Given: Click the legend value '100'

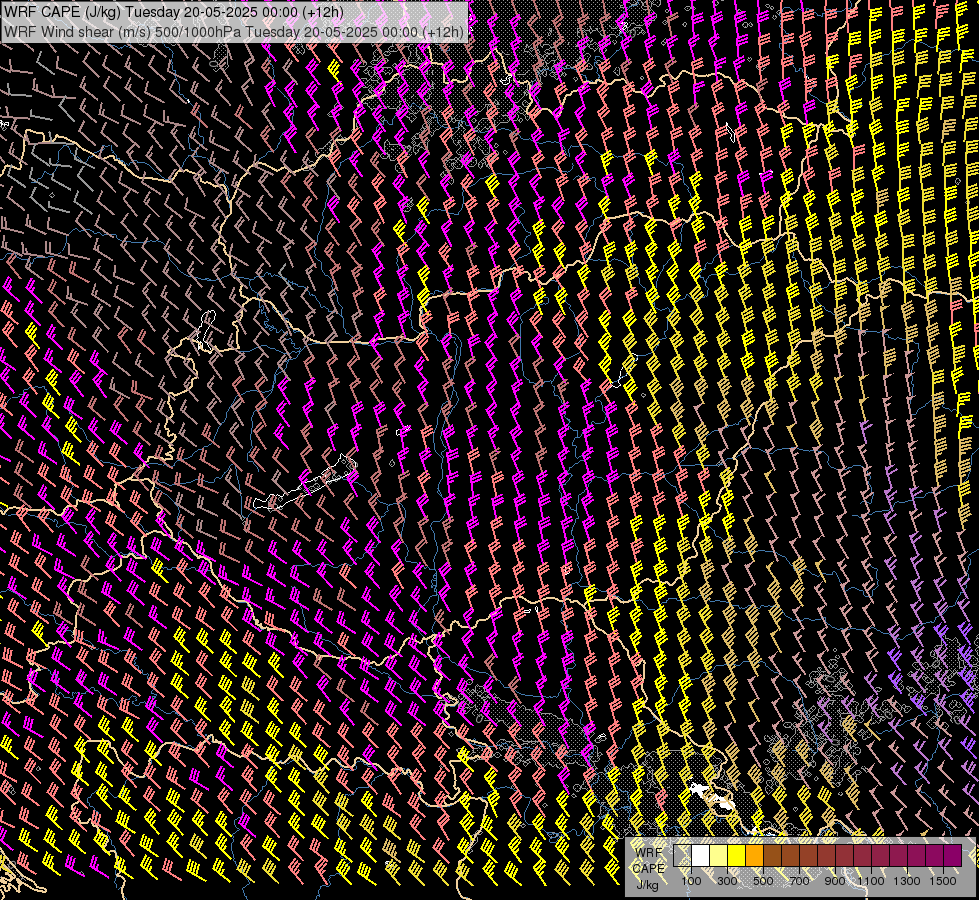Looking at the screenshot, I should coord(691,881).
